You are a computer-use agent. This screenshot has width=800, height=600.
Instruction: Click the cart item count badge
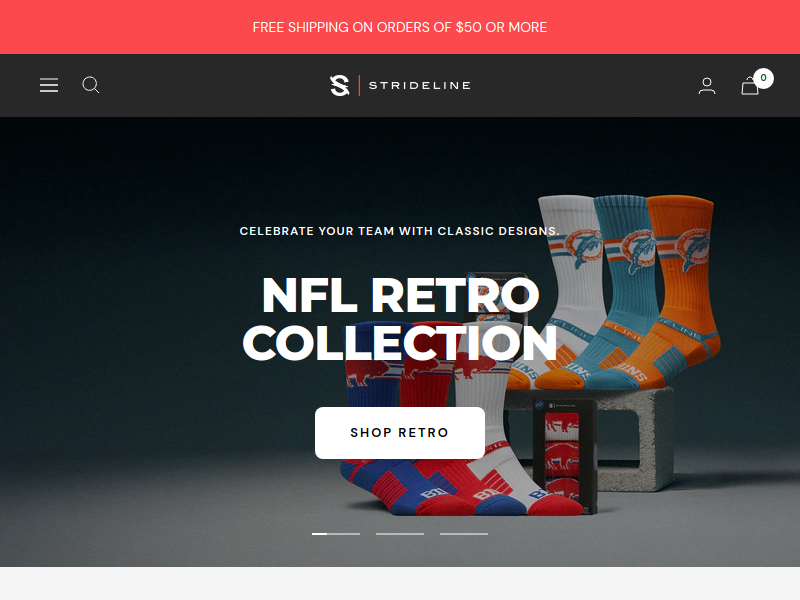pos(763,78)
